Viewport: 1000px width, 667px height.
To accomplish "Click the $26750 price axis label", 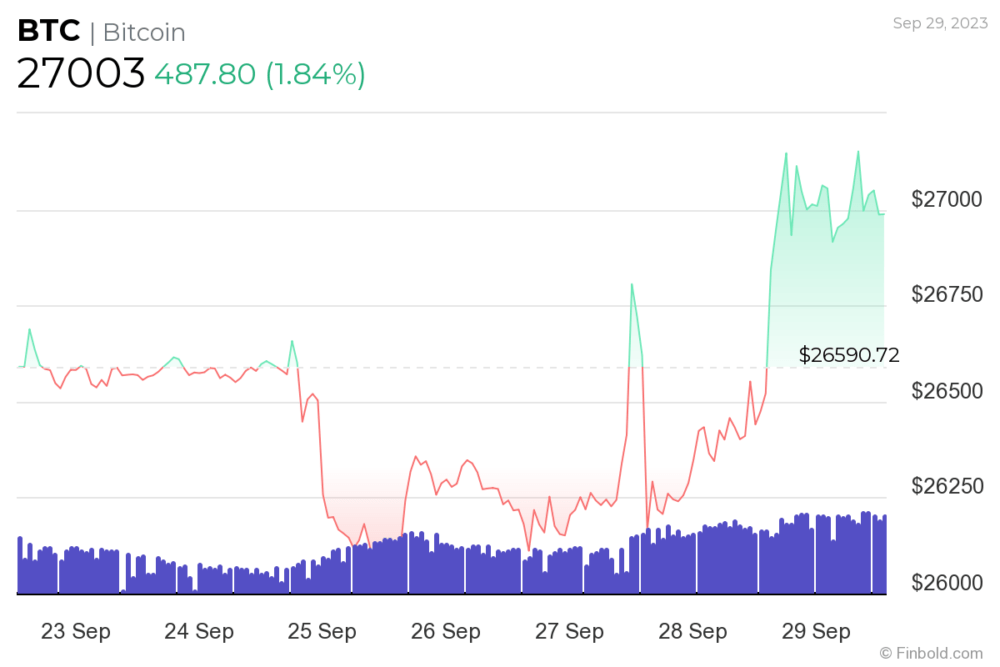I will pyautogui.click(x=946, y=295).
